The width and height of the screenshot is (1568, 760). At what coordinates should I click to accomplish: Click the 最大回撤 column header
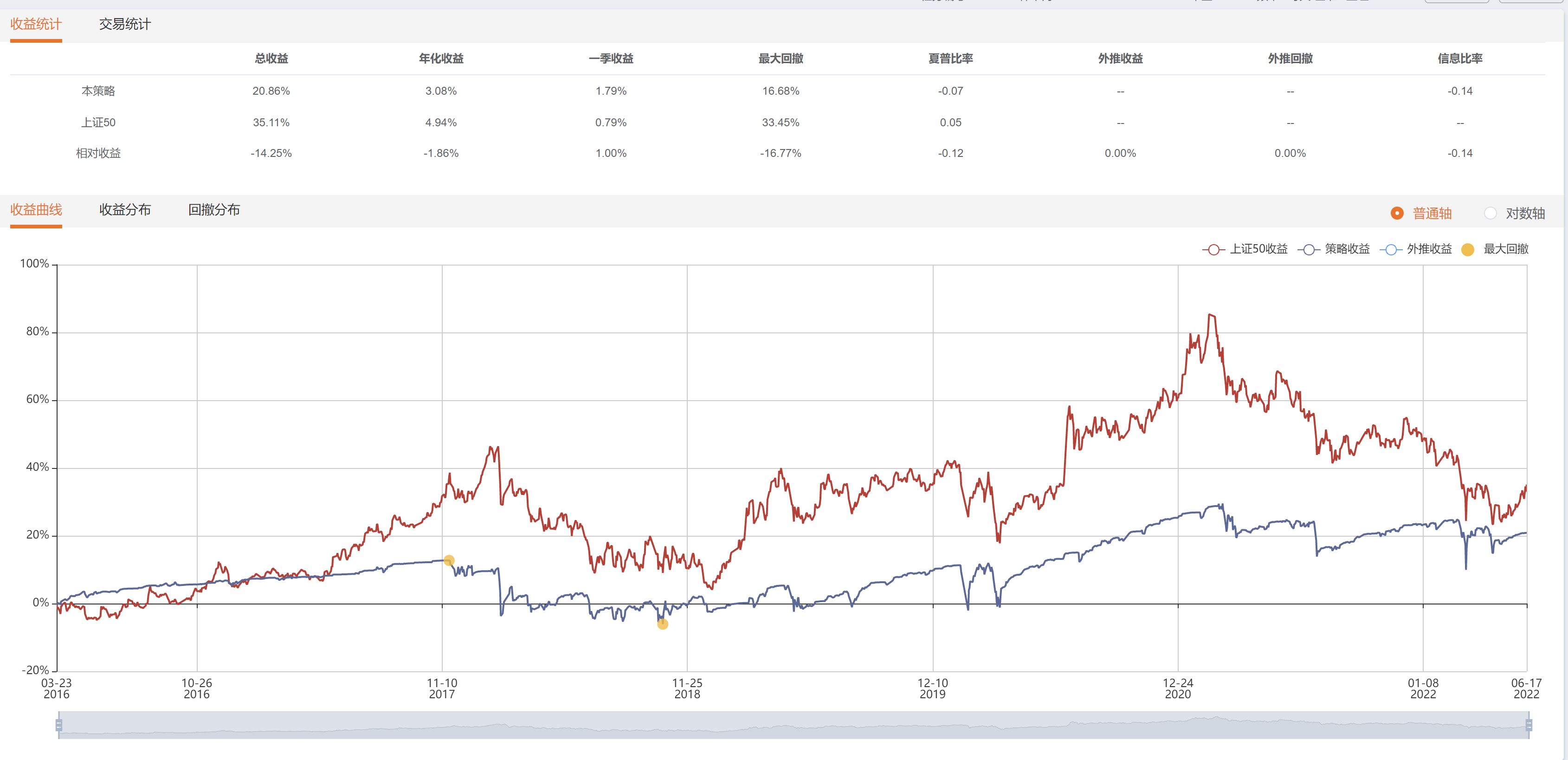pos(781,58)
